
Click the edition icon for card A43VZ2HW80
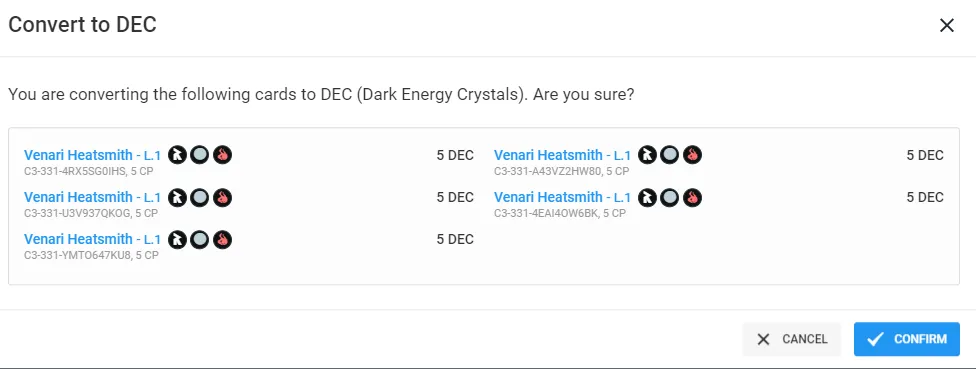tap(647, 155)
